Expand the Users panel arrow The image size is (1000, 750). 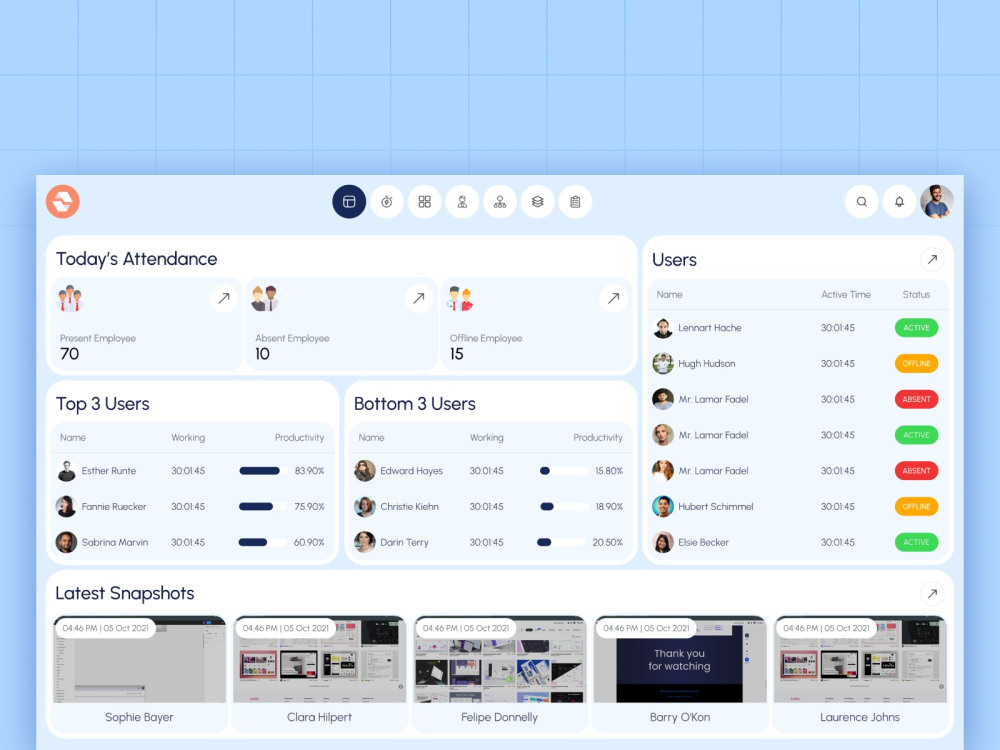point(932,260)
